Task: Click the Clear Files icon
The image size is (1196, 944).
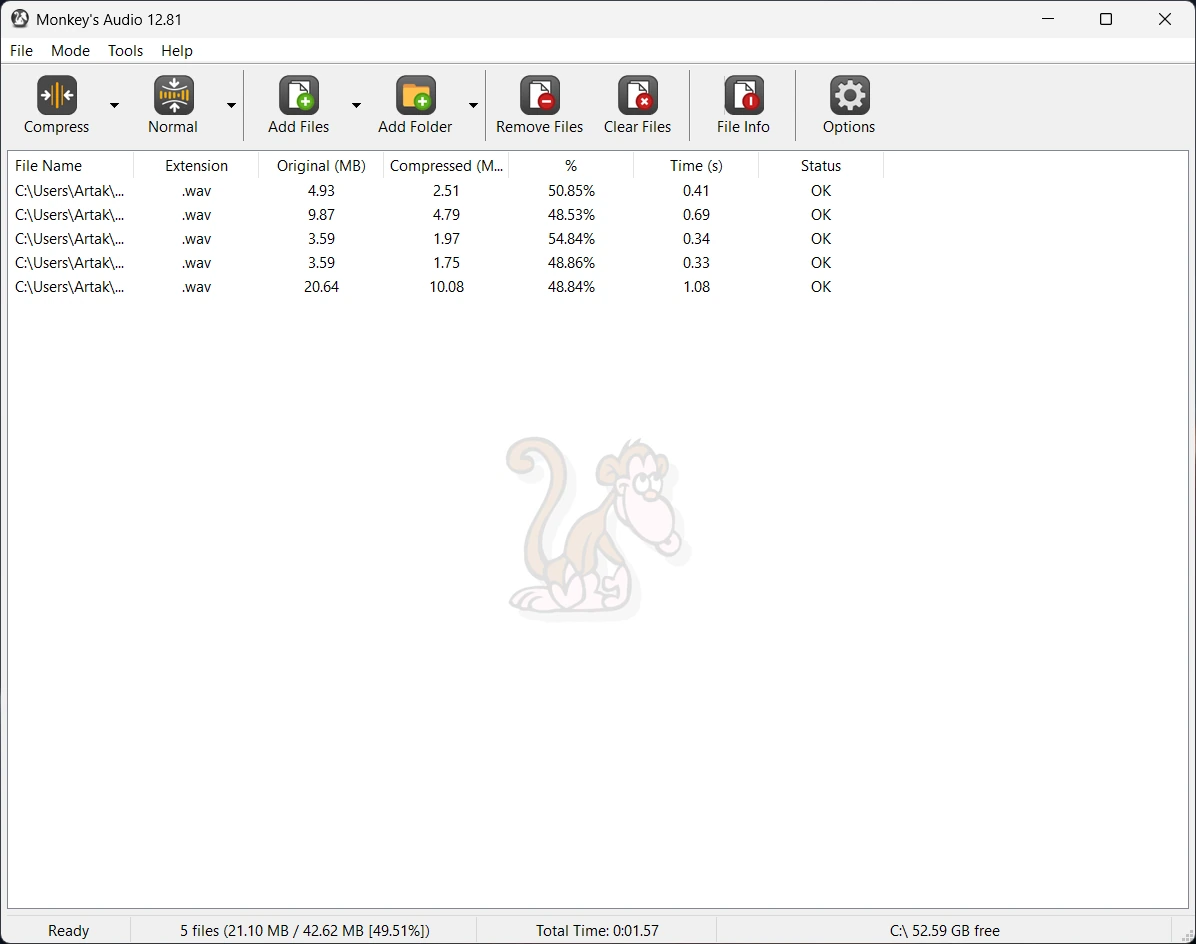Action: pos(638,95)
